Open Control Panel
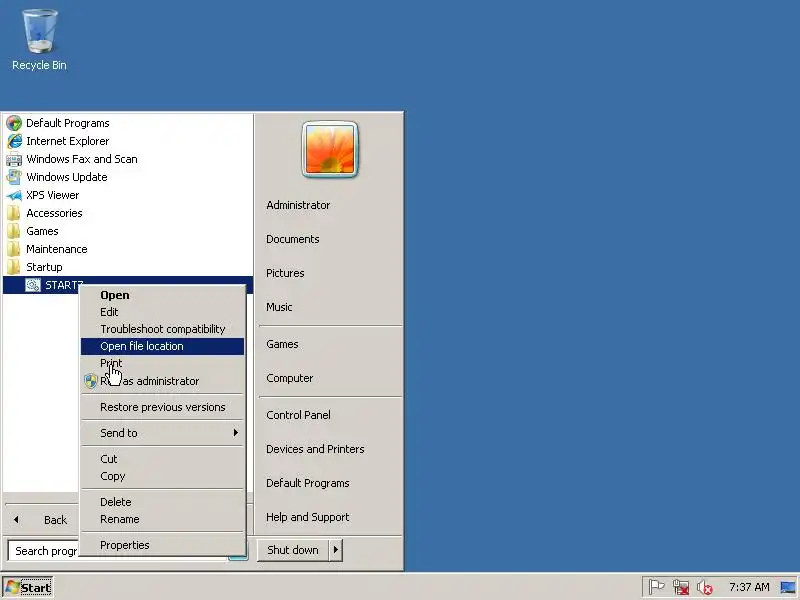The image size is (800, 600). [x=298, y=415]
